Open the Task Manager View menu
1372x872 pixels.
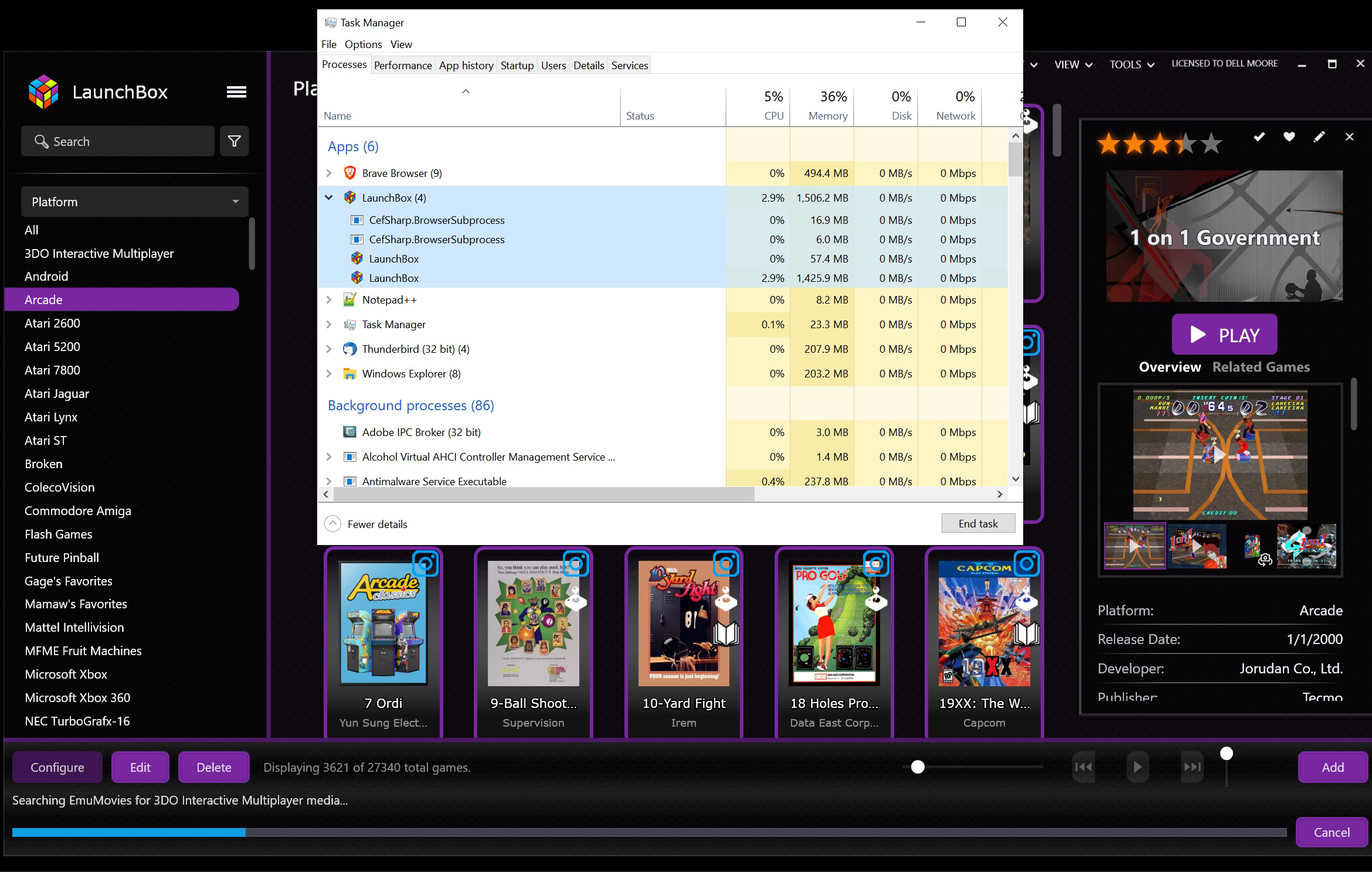pos(401,44)
